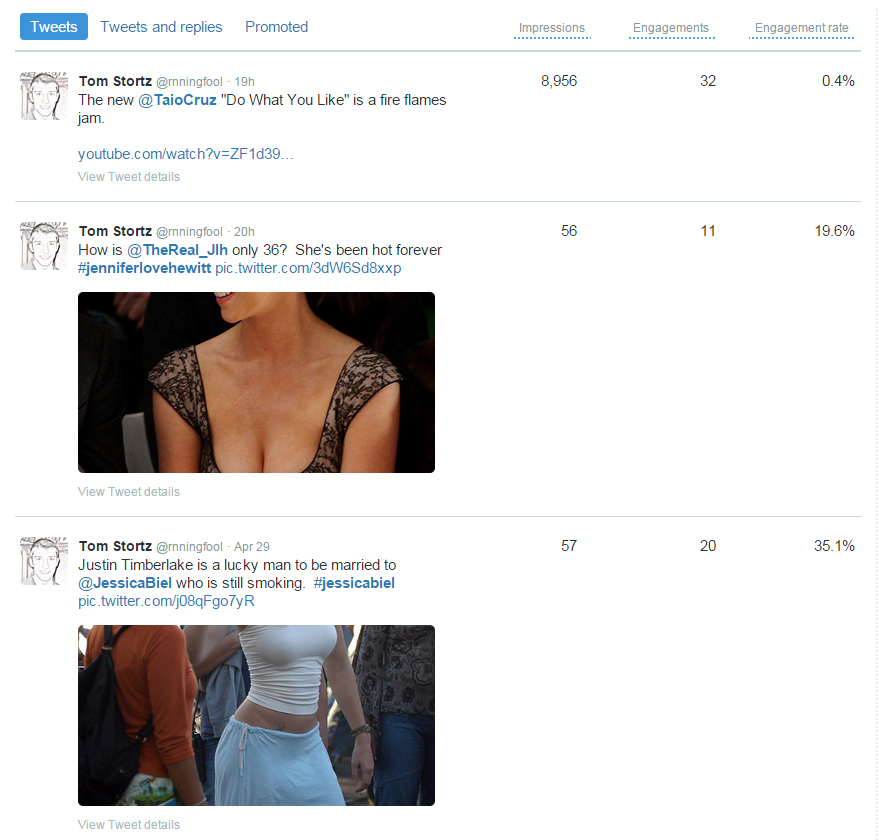This screenshot has height=840, width=881.
Task: Click avatar on the Apr 29 tweet
Action: (44, 561)
